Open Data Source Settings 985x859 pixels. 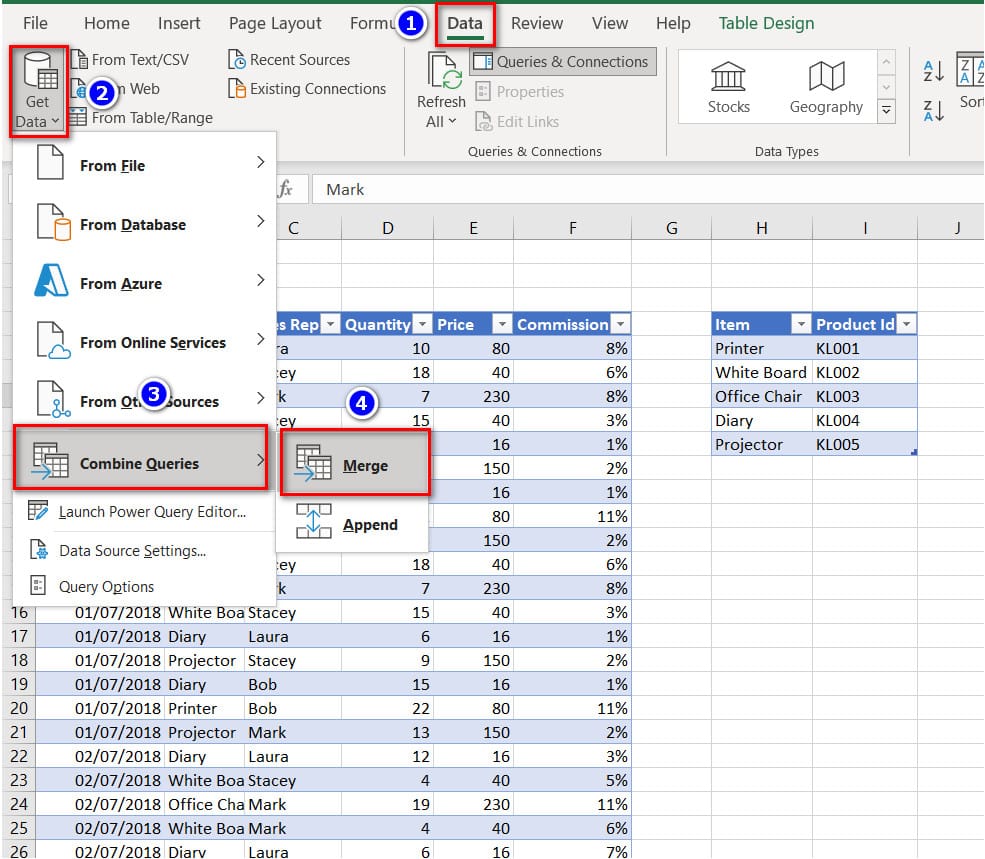coord(132,550)
